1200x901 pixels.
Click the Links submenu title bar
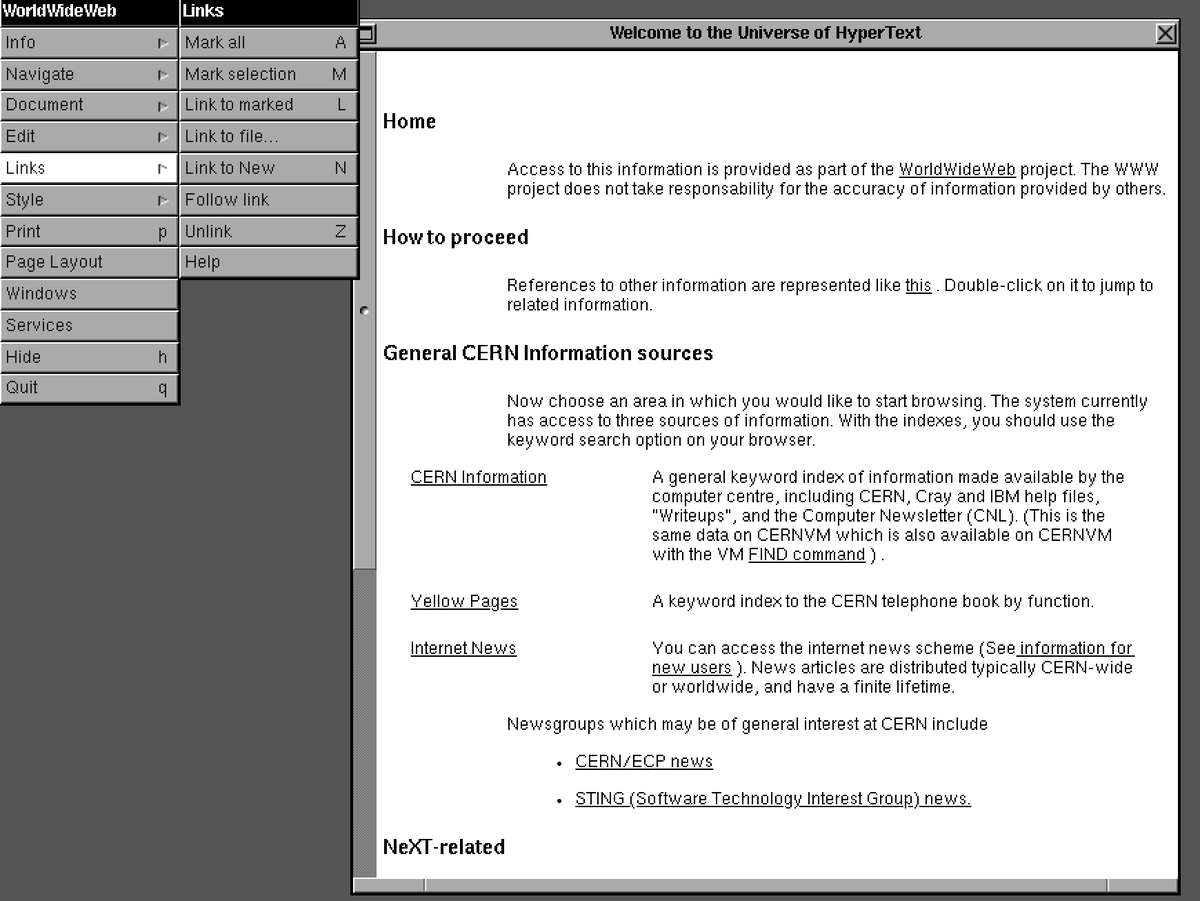pyautogui.click(x=269, y=12)
